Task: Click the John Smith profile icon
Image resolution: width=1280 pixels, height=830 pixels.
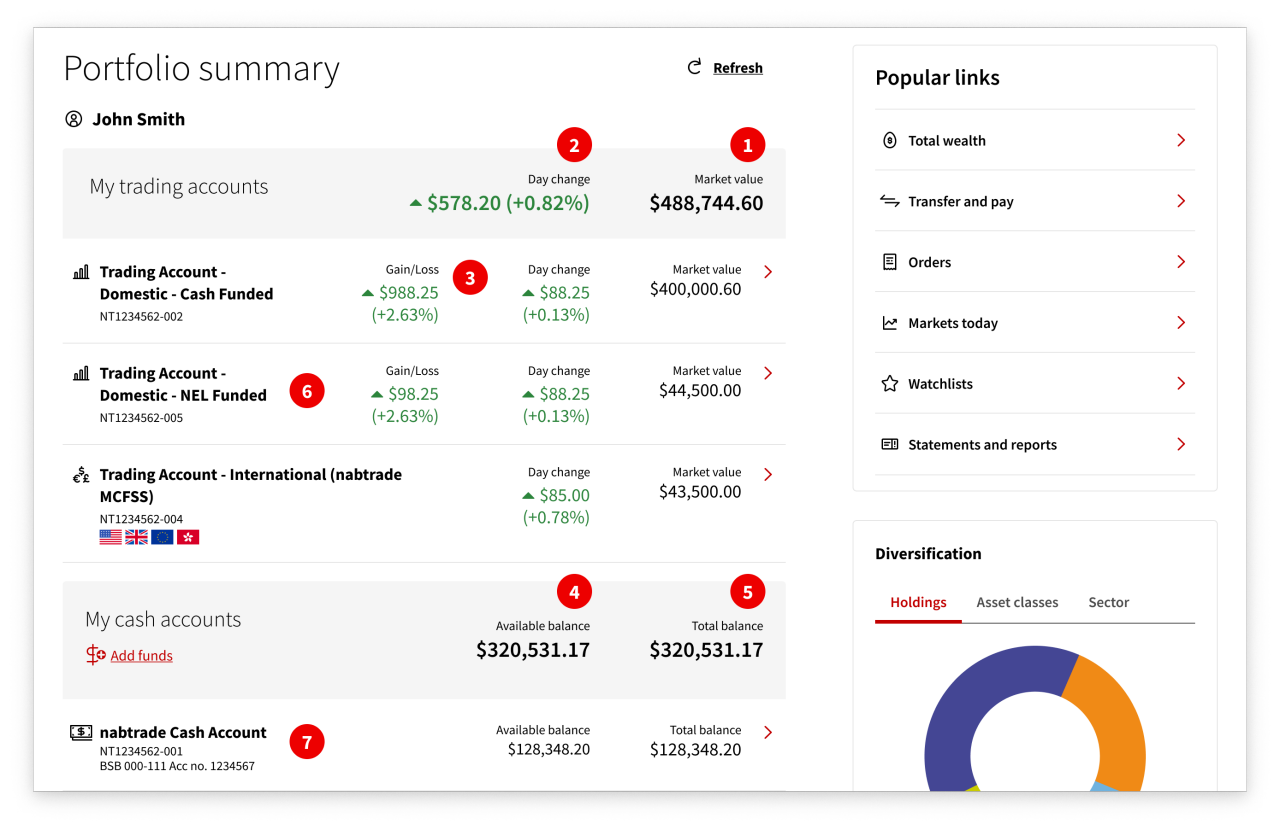Action: pos(73,119)
